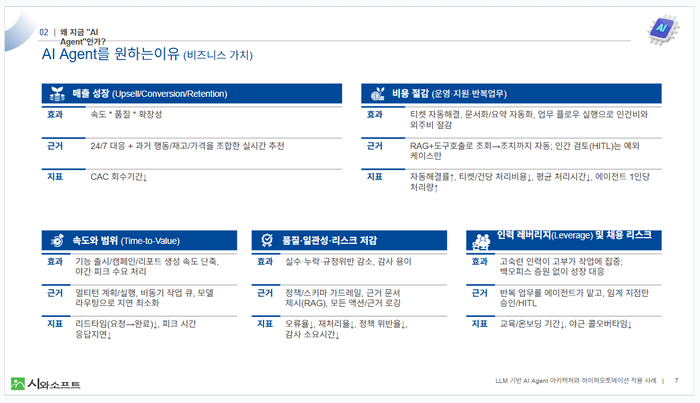Click 효과 label in 비용 절감 section

click(x=375, y=115)
